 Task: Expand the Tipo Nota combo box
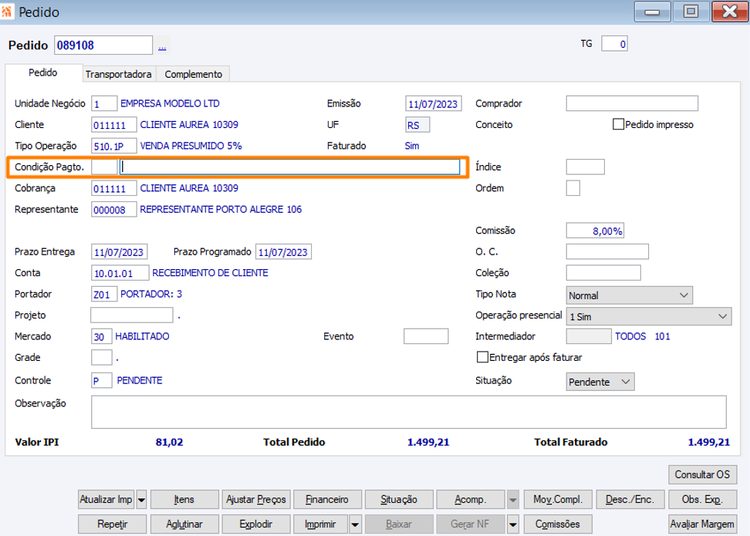coord(629,295)
